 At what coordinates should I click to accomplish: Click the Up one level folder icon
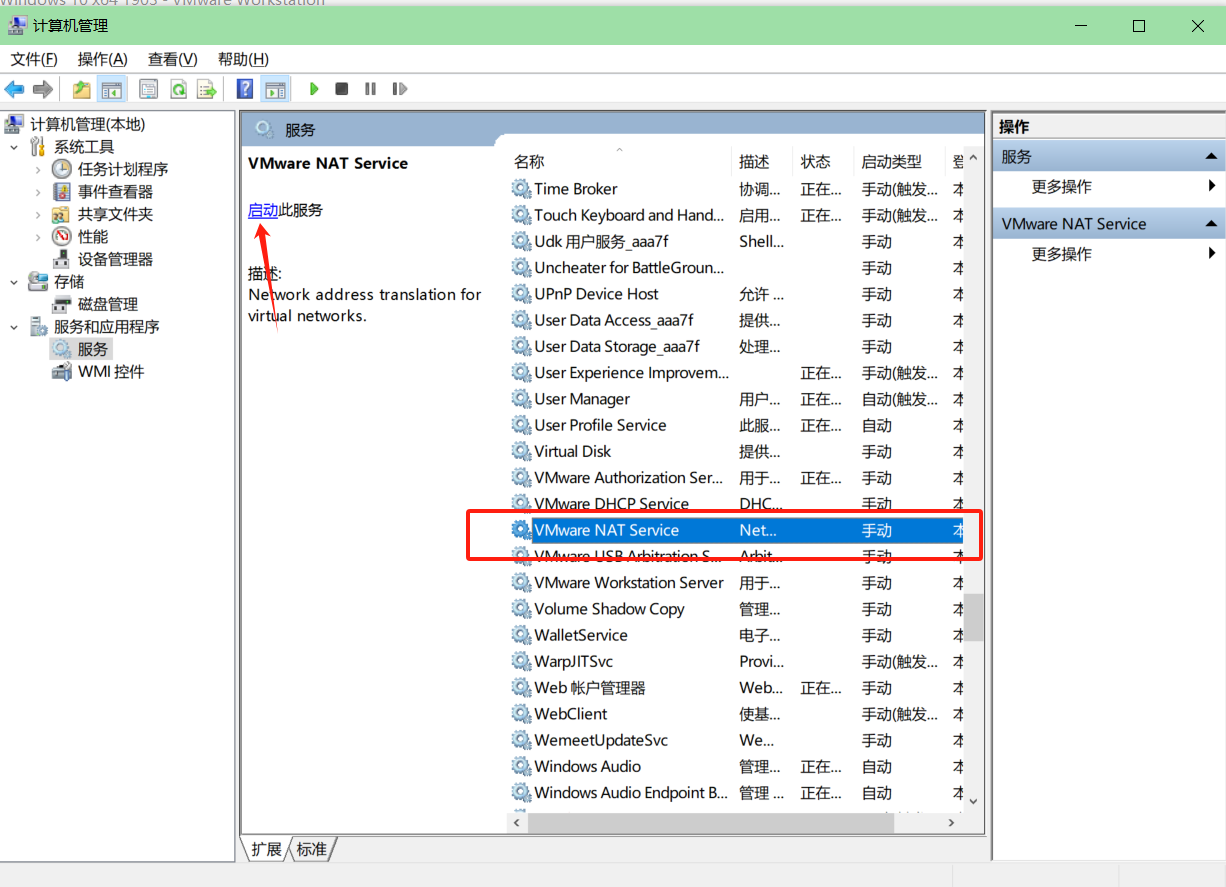(x=82, y=89)
